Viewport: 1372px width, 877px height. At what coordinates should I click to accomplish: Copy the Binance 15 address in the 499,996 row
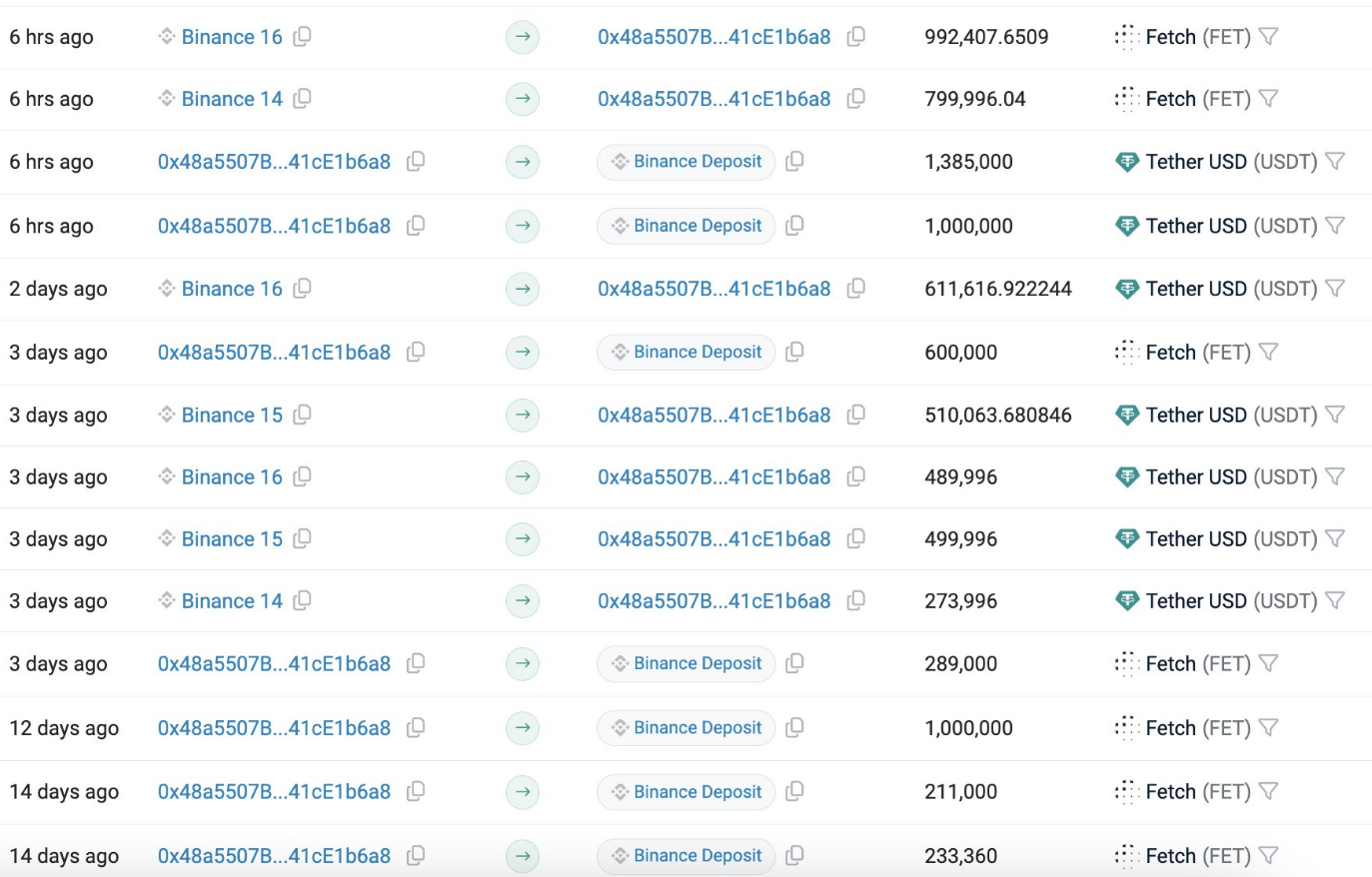[302, 539]
